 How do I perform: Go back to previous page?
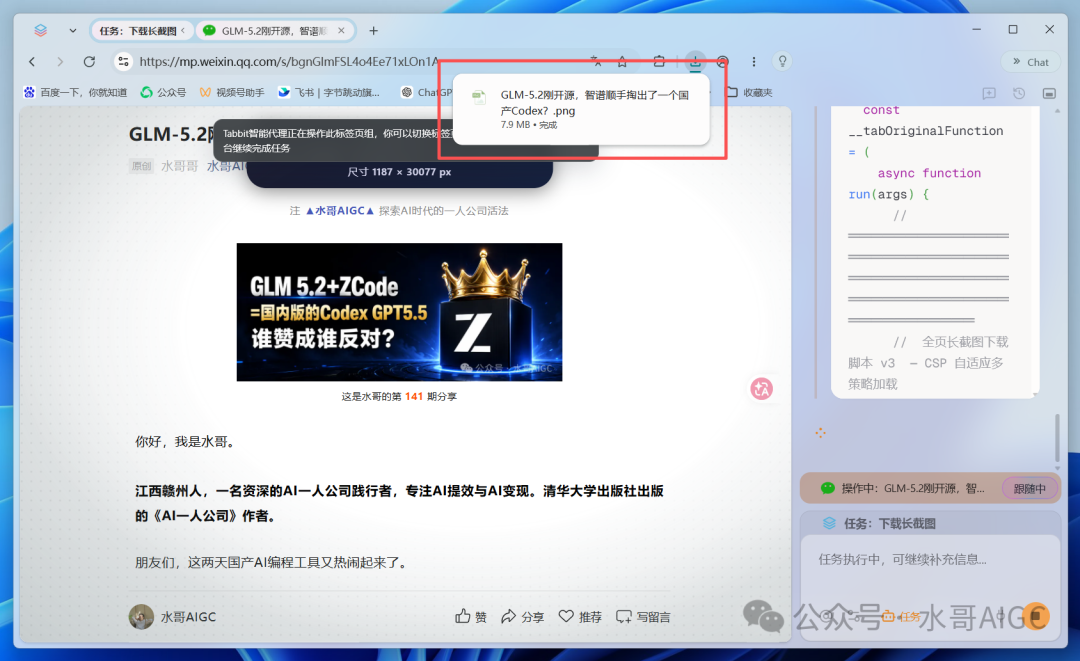click(32, 62)
